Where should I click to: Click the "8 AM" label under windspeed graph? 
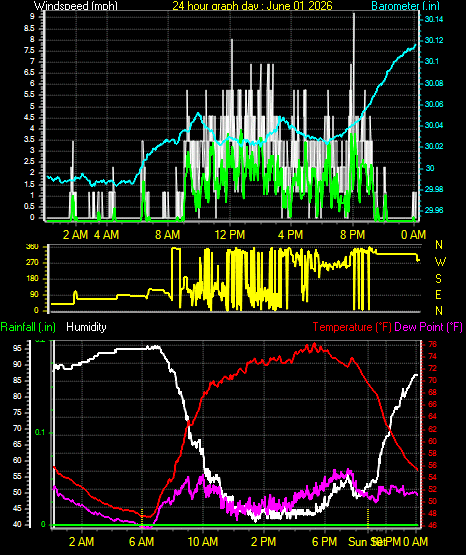click(x=167, y=234)
